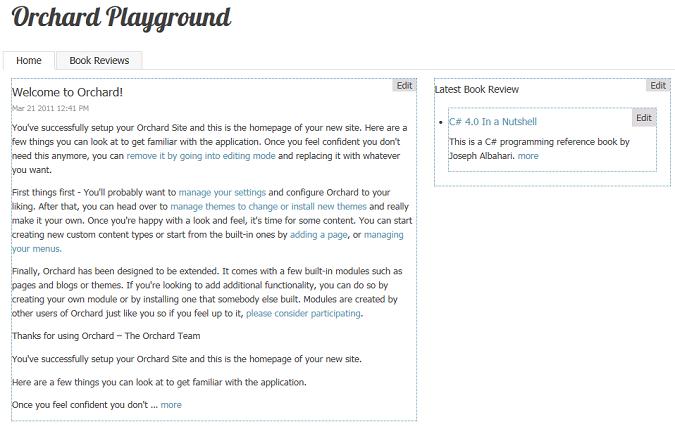This screenshot has width=675, height=429.
Task: Open the manage your settings link
Action: pos(222,192)
